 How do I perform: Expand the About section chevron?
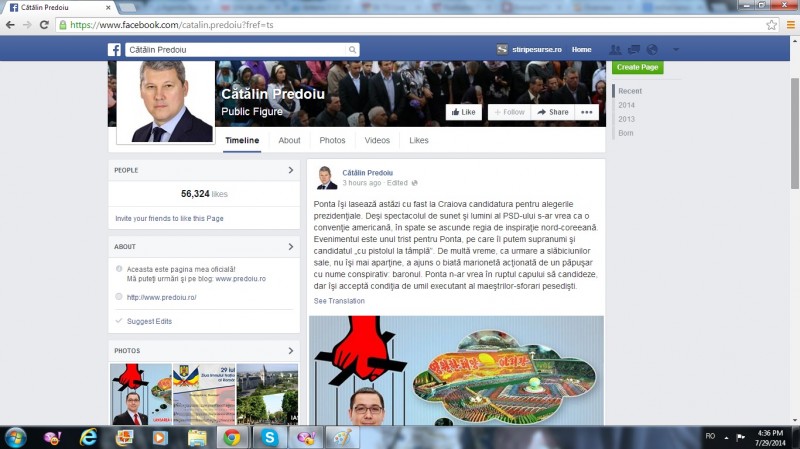point(290,246)
